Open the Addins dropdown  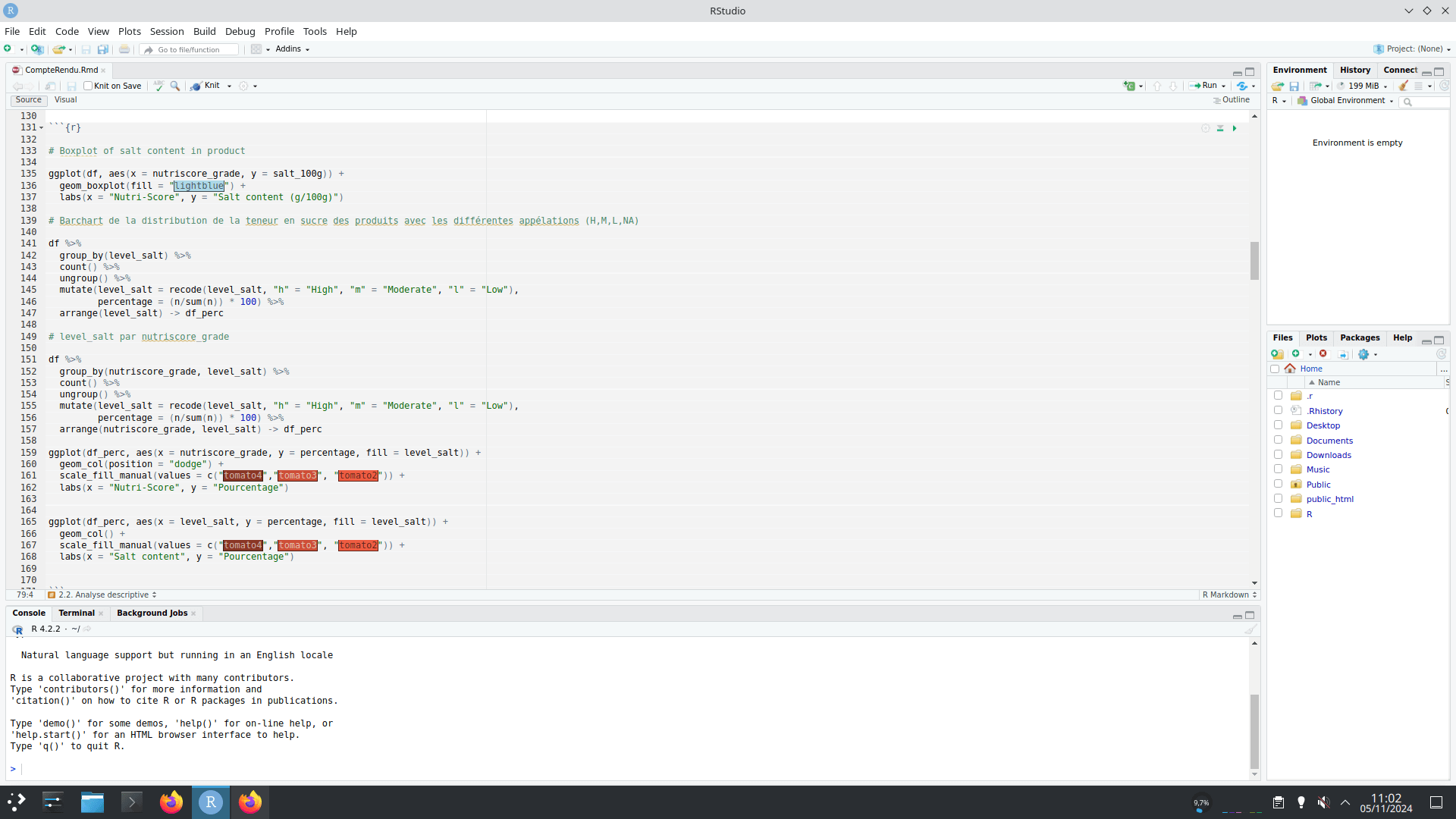pos(292,49)
